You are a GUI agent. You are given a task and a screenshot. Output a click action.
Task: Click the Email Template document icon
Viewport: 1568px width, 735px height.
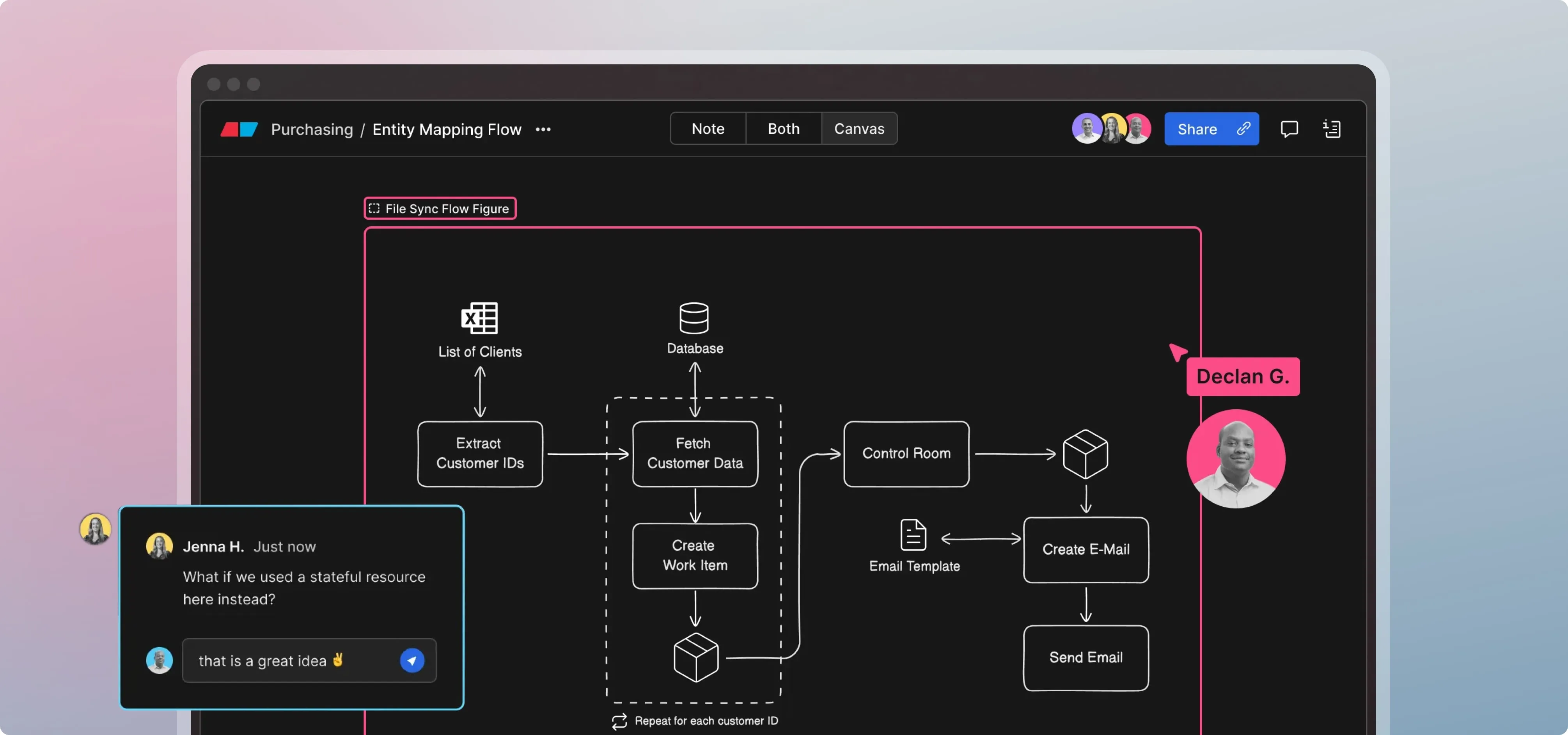913,534
